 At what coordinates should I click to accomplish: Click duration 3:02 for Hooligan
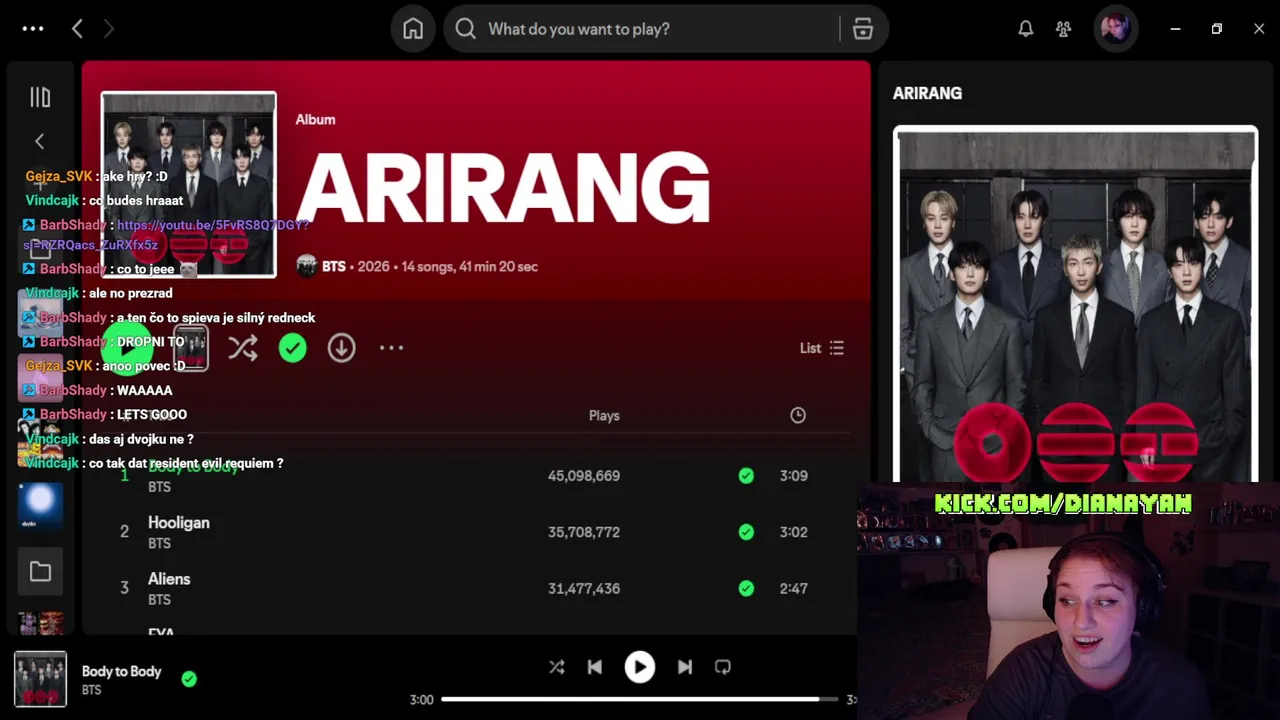coord(794,532)
